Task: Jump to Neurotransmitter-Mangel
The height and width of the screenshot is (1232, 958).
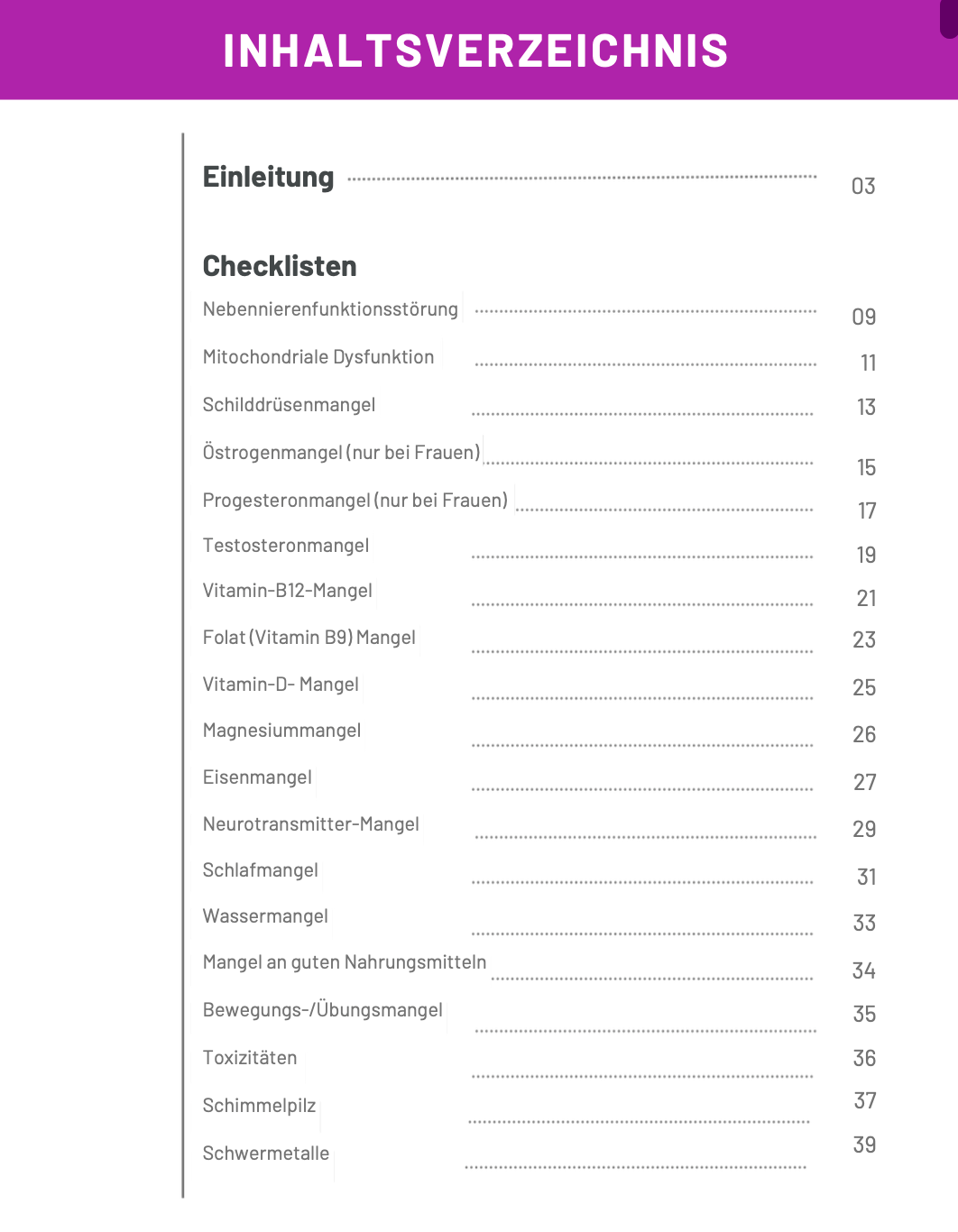Action: [x=310, y=824]
